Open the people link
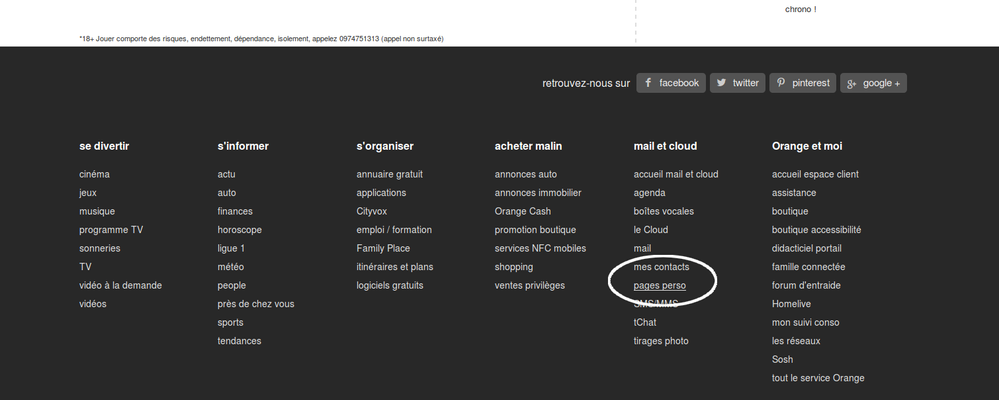Screen dimensions: 999x400 232,285
